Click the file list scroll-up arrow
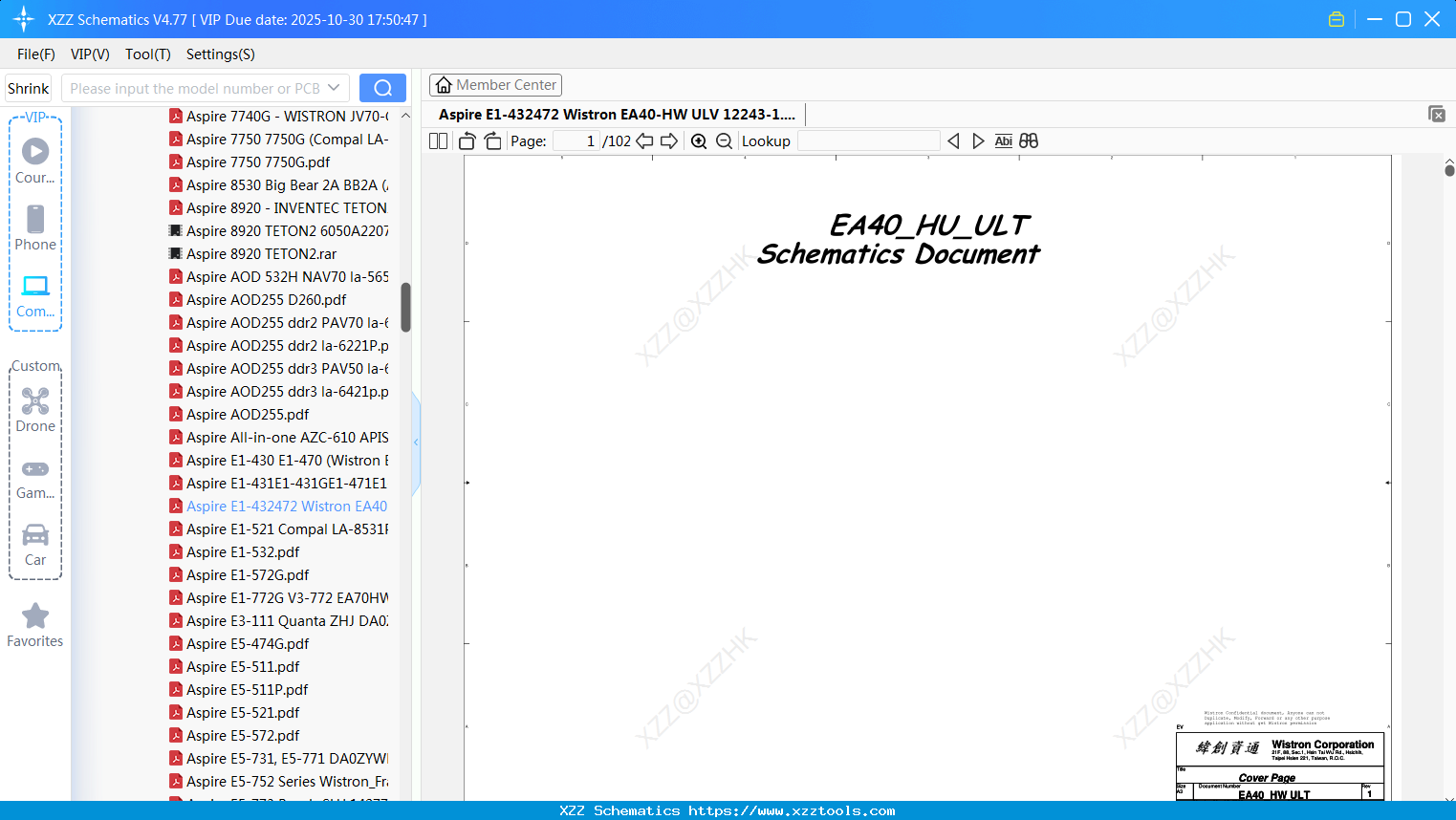 (x=406, y=116)
